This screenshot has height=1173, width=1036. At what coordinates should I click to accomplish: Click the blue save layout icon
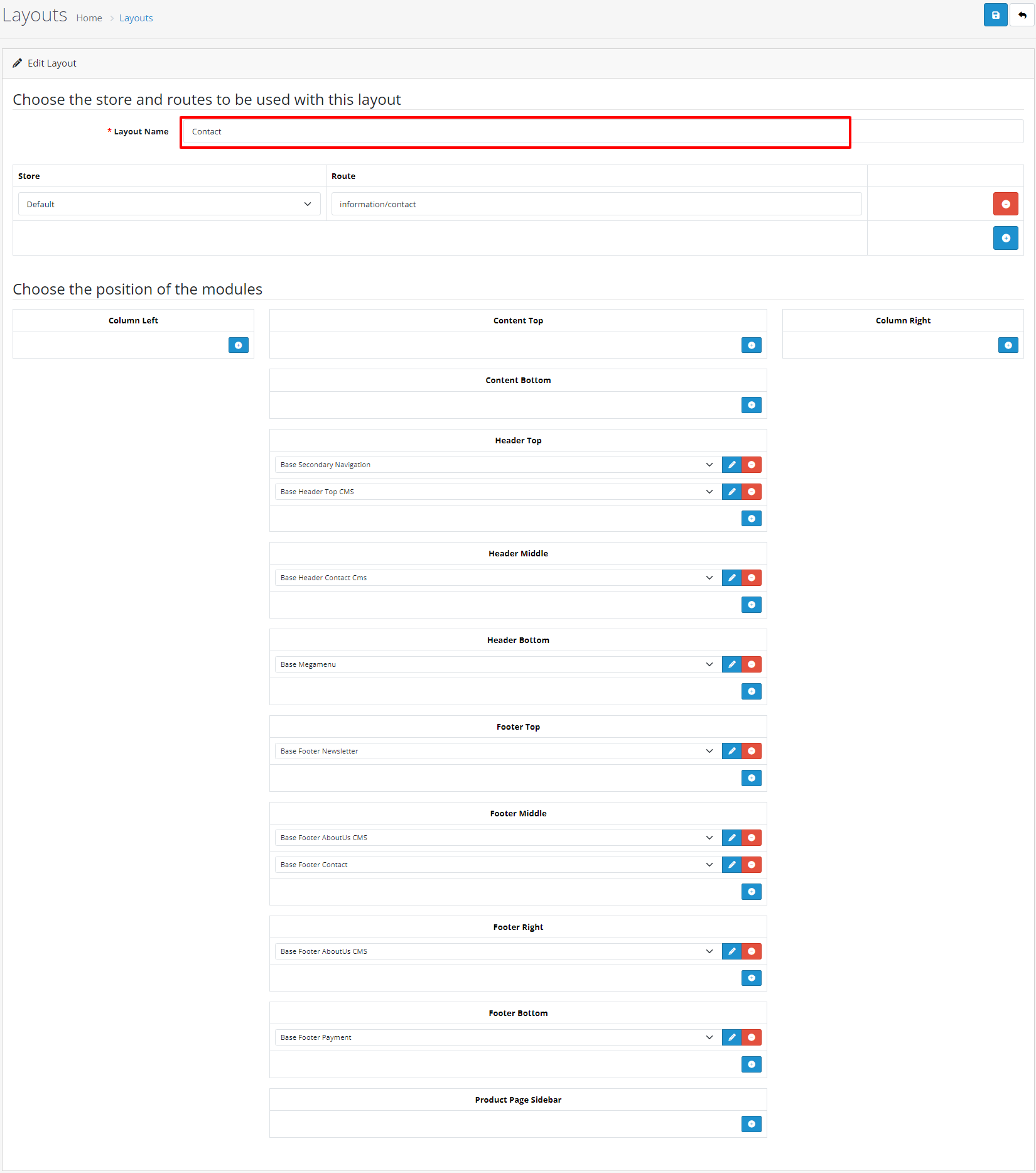coord(995,15)
